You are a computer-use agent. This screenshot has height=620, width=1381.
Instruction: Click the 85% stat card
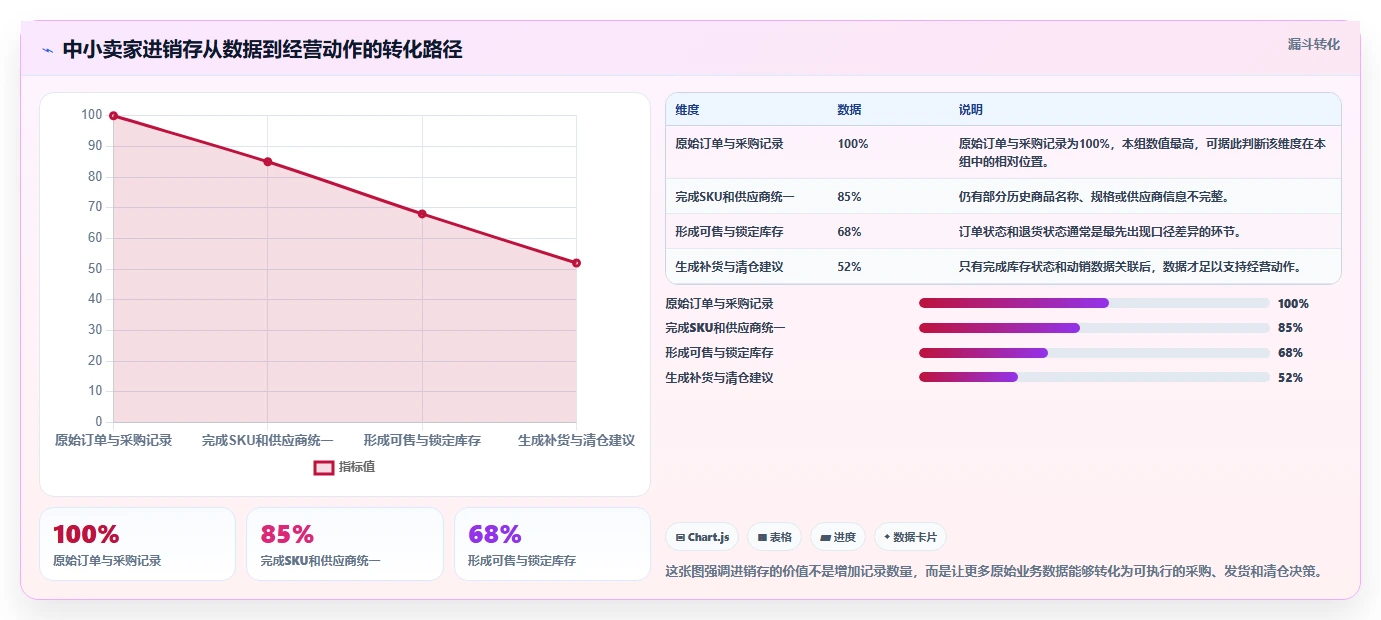pyautogui.click(x=345, y=544)
